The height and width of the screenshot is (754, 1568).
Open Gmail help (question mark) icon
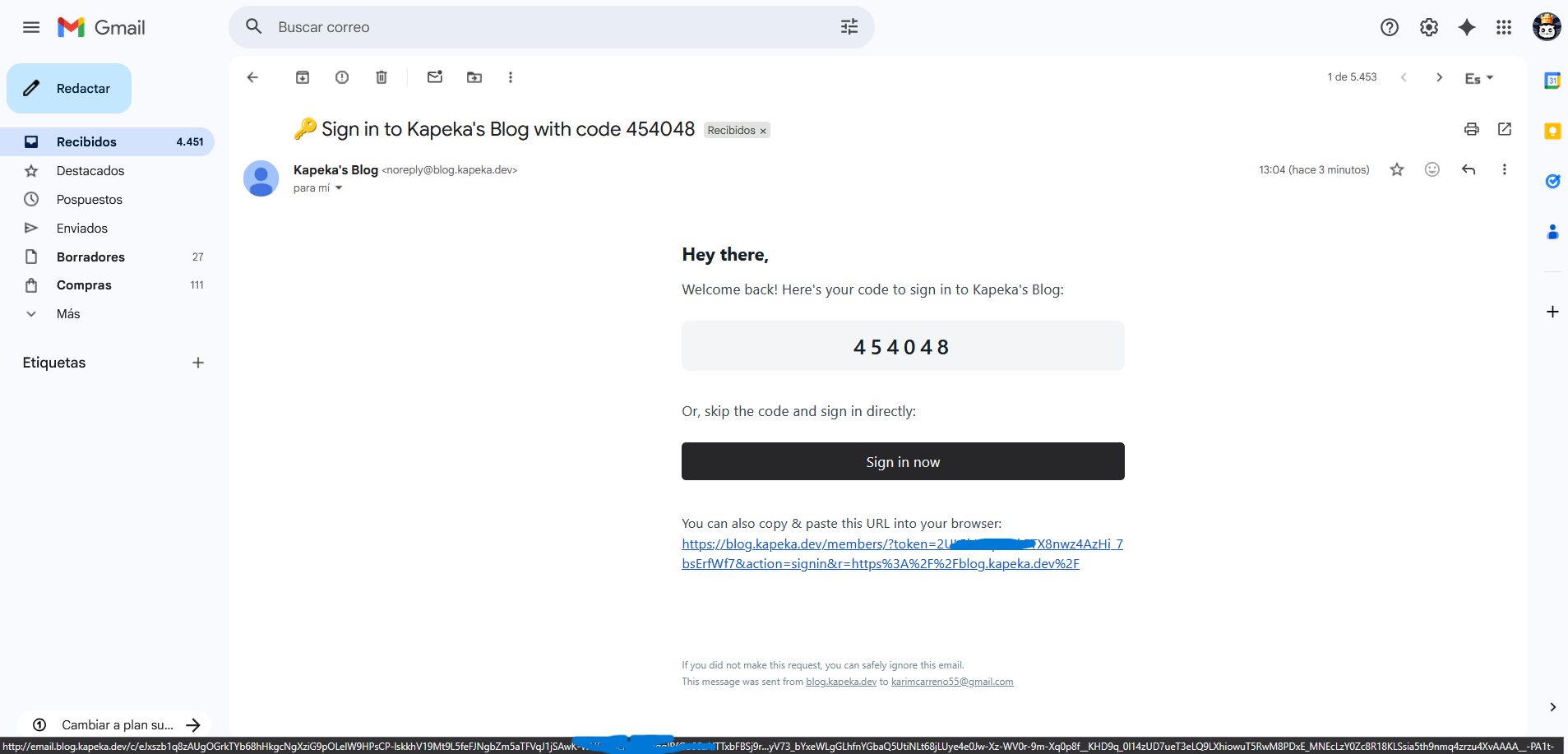tap(1390, 27)
